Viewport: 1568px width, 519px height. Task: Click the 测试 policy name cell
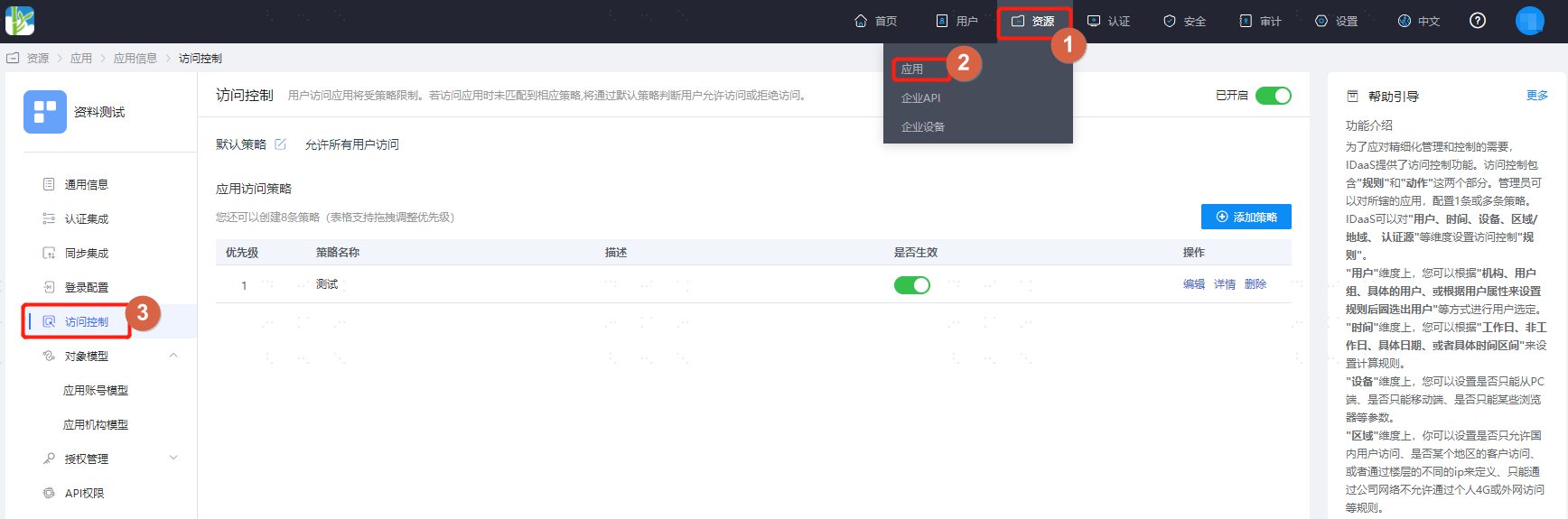click(327, 284)
